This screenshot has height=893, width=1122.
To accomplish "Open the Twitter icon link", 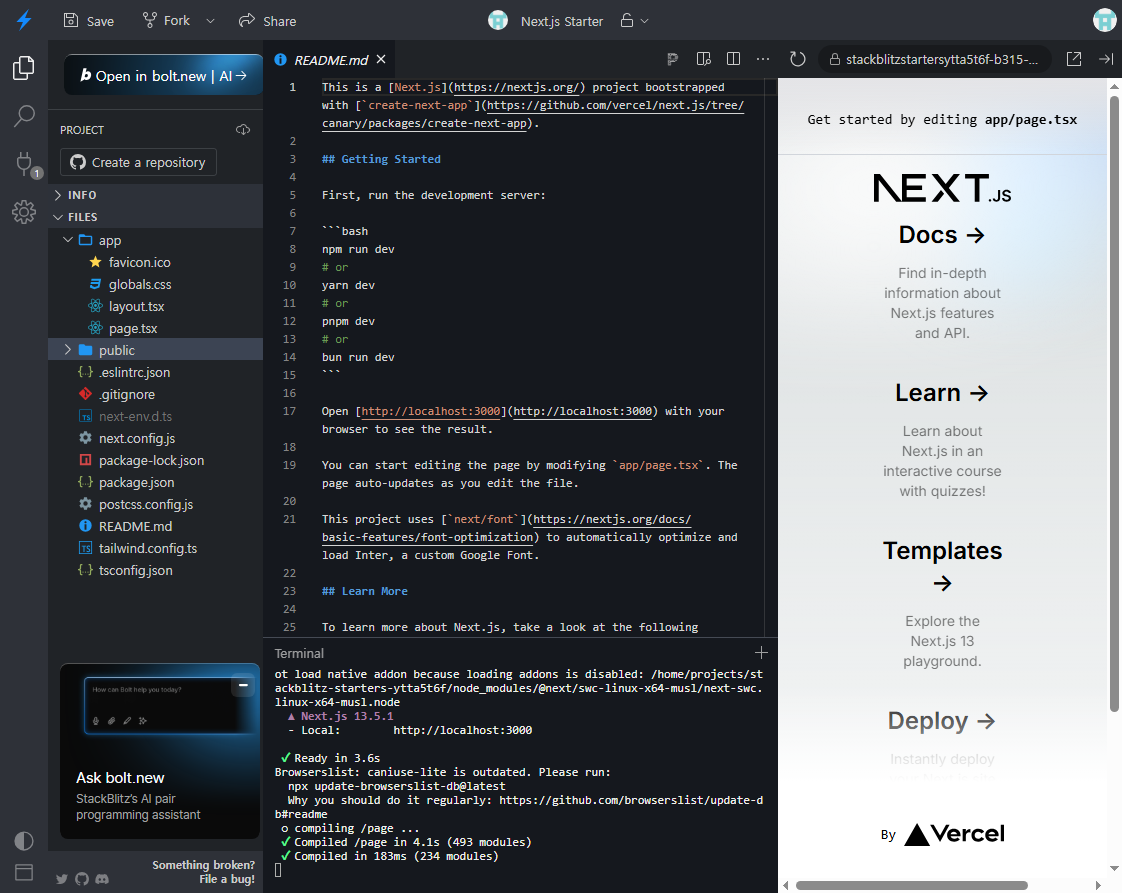I will tap(62, 879).
